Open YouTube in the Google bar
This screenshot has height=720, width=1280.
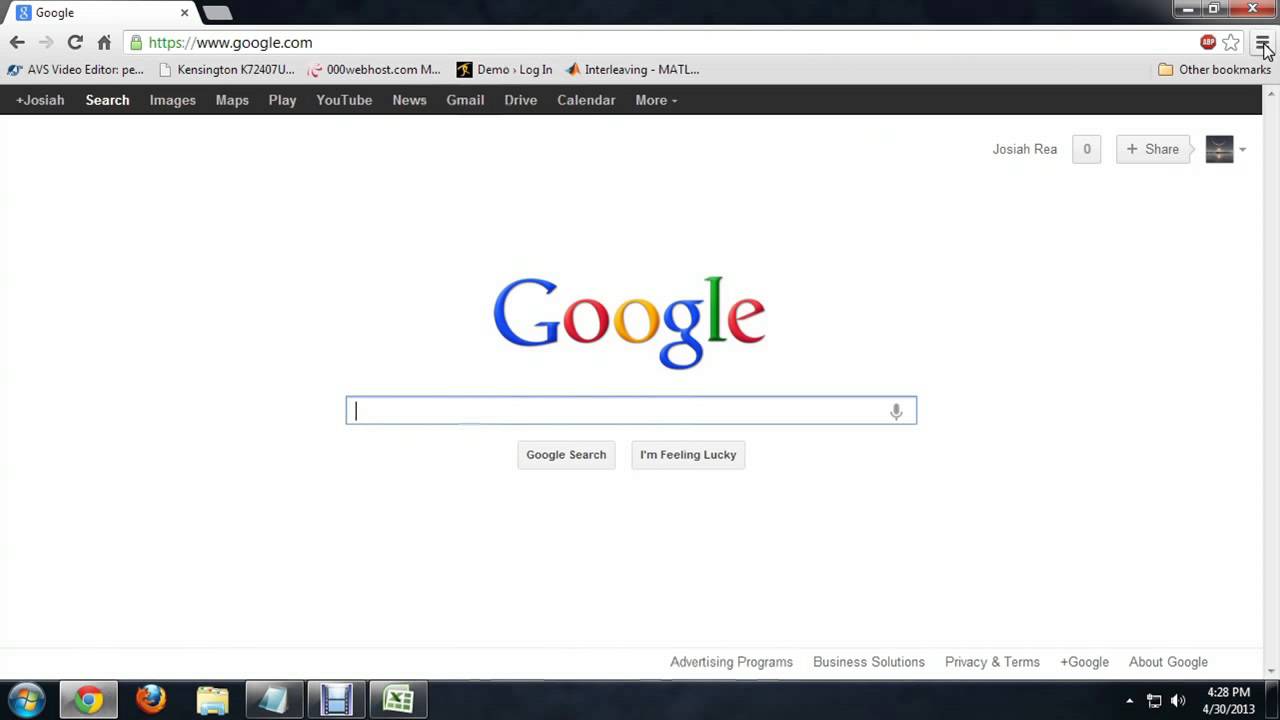[x=344, y=100]
